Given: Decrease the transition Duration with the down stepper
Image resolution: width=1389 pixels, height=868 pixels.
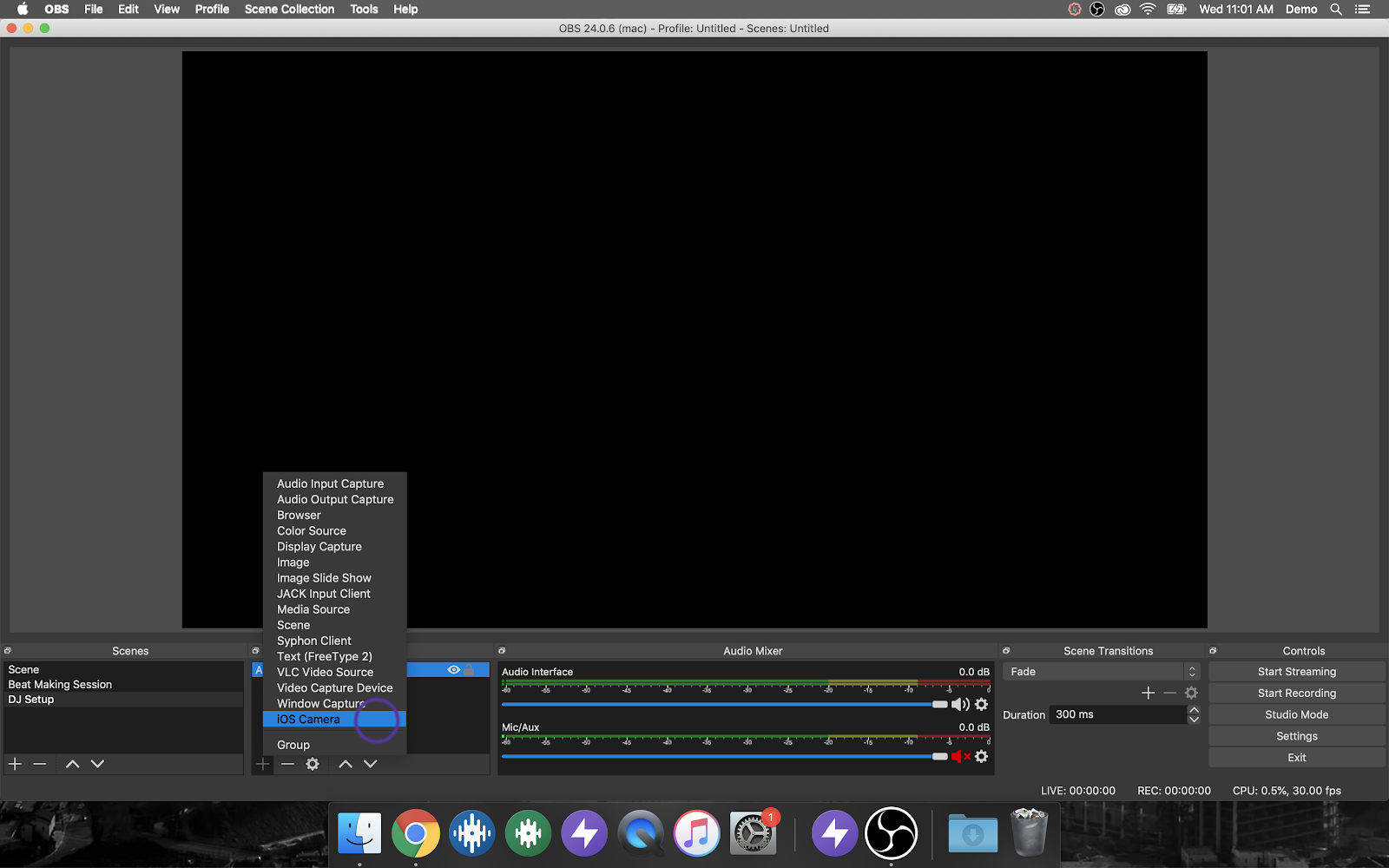Looking at the screenshot, I should point(1194,720).
